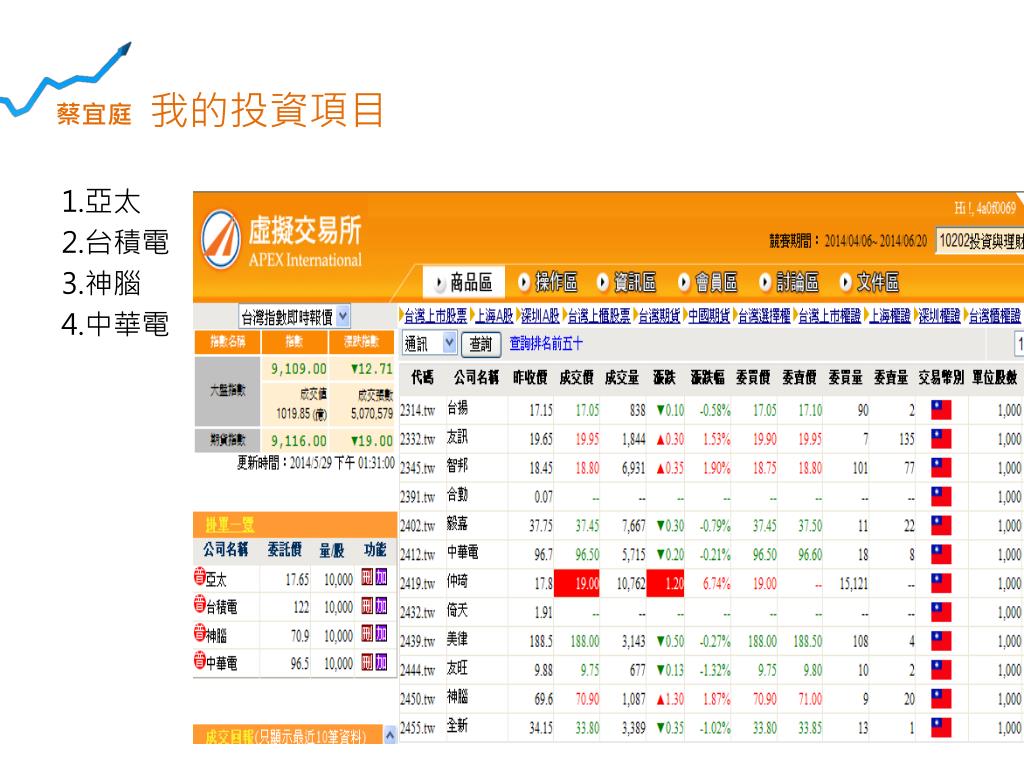Viewport: 1024px width, 768px height.
Task: Open 台灣上市股票 market link
Action: pos(436,316)
